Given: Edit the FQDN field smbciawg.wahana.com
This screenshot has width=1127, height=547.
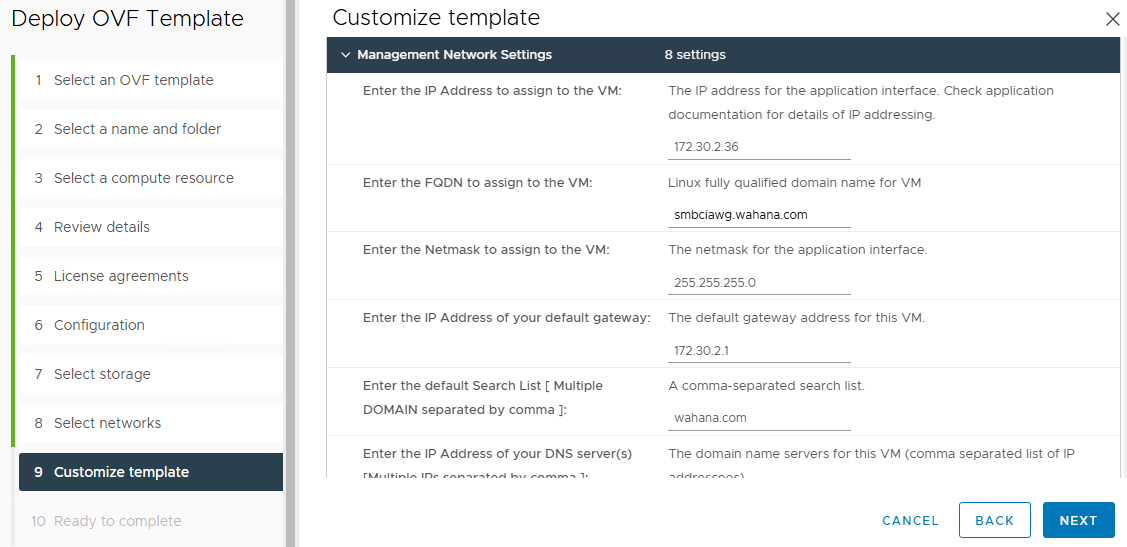Looking at the screenshot, I should pyautogui.click(x=759, y=215).
